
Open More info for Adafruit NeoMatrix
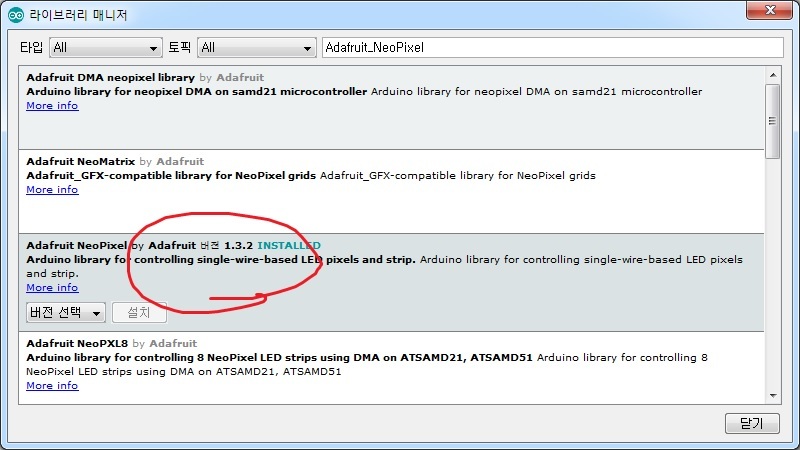(x=52, y=189)
